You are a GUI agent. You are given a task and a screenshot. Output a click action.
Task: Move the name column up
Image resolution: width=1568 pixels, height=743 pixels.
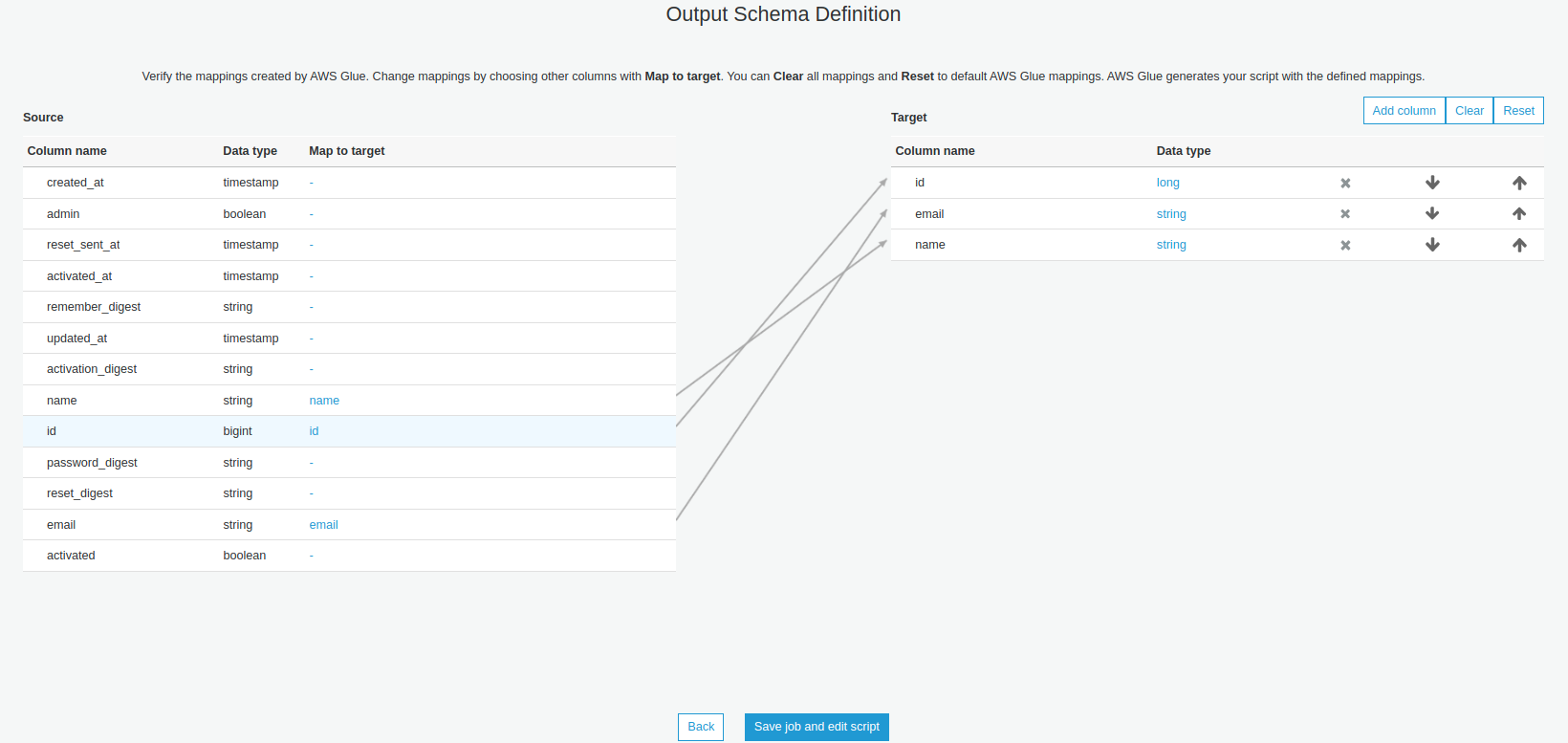[1519, 245]
